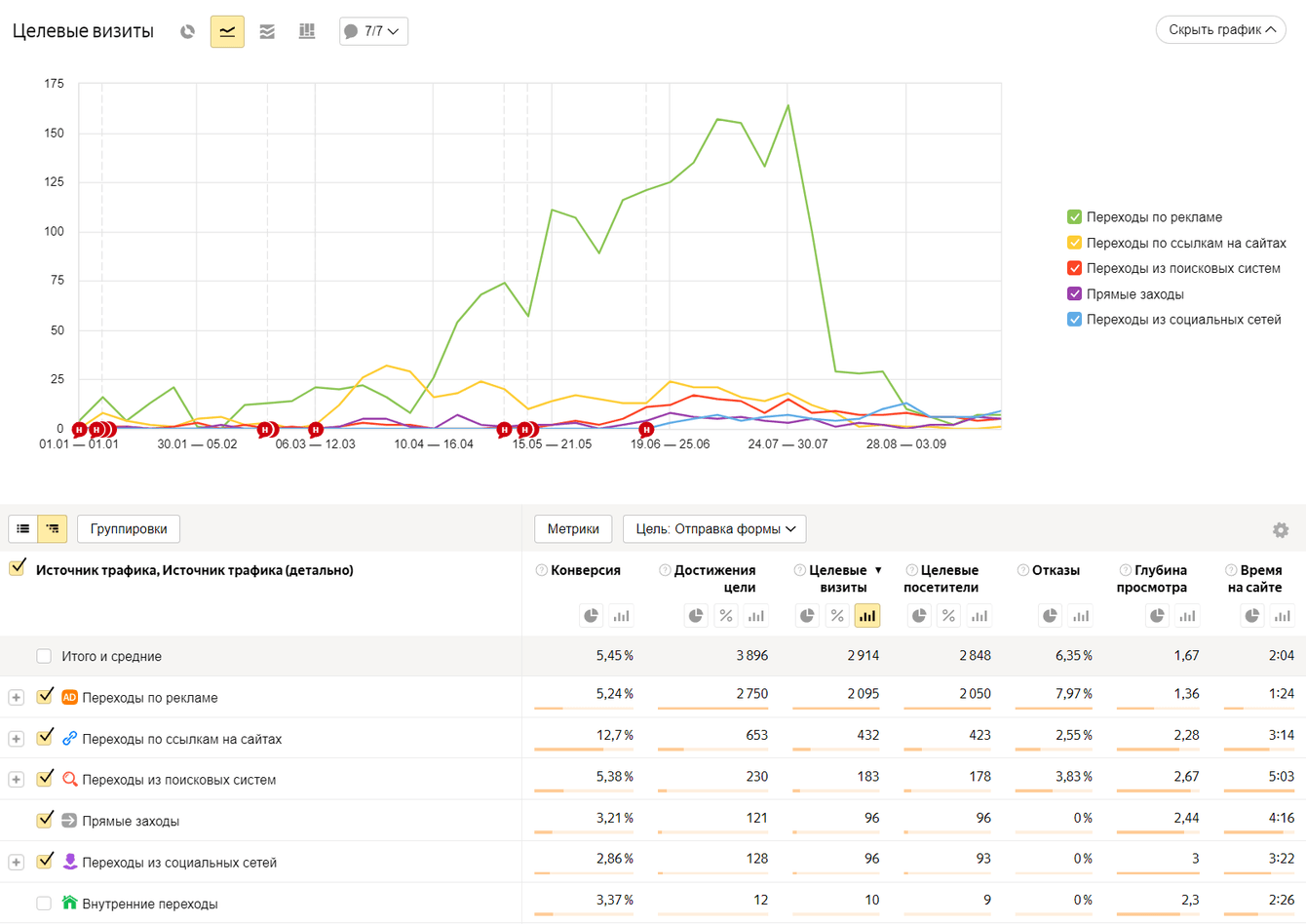Select the line chart view icon

tap(227, 31)
